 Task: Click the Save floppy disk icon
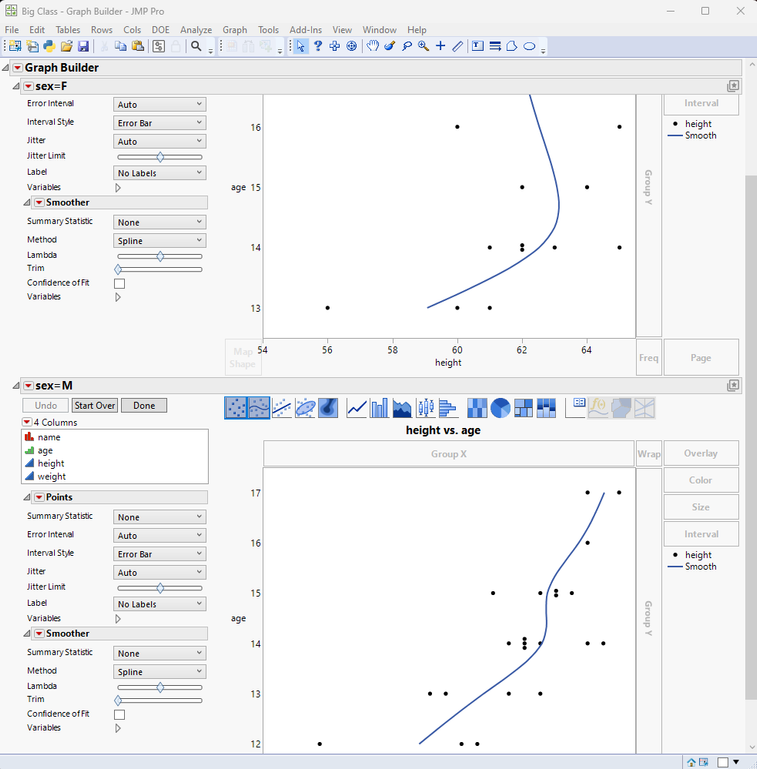[x=84, y=46]
